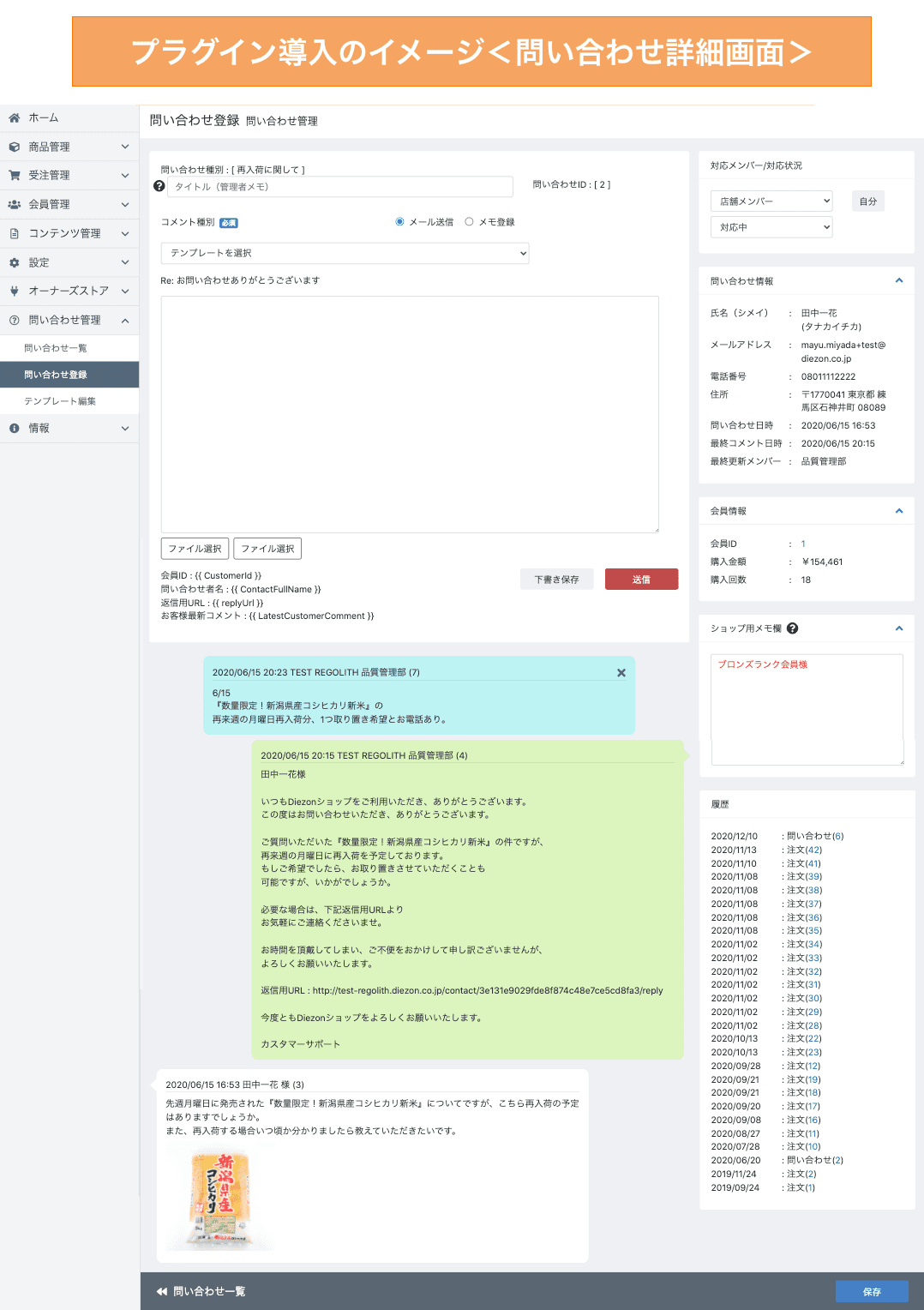Viewport: 924px width, 1310px height.
Task: Click the help icon next to ショップ用メモ欄
Action: [792, 628]
